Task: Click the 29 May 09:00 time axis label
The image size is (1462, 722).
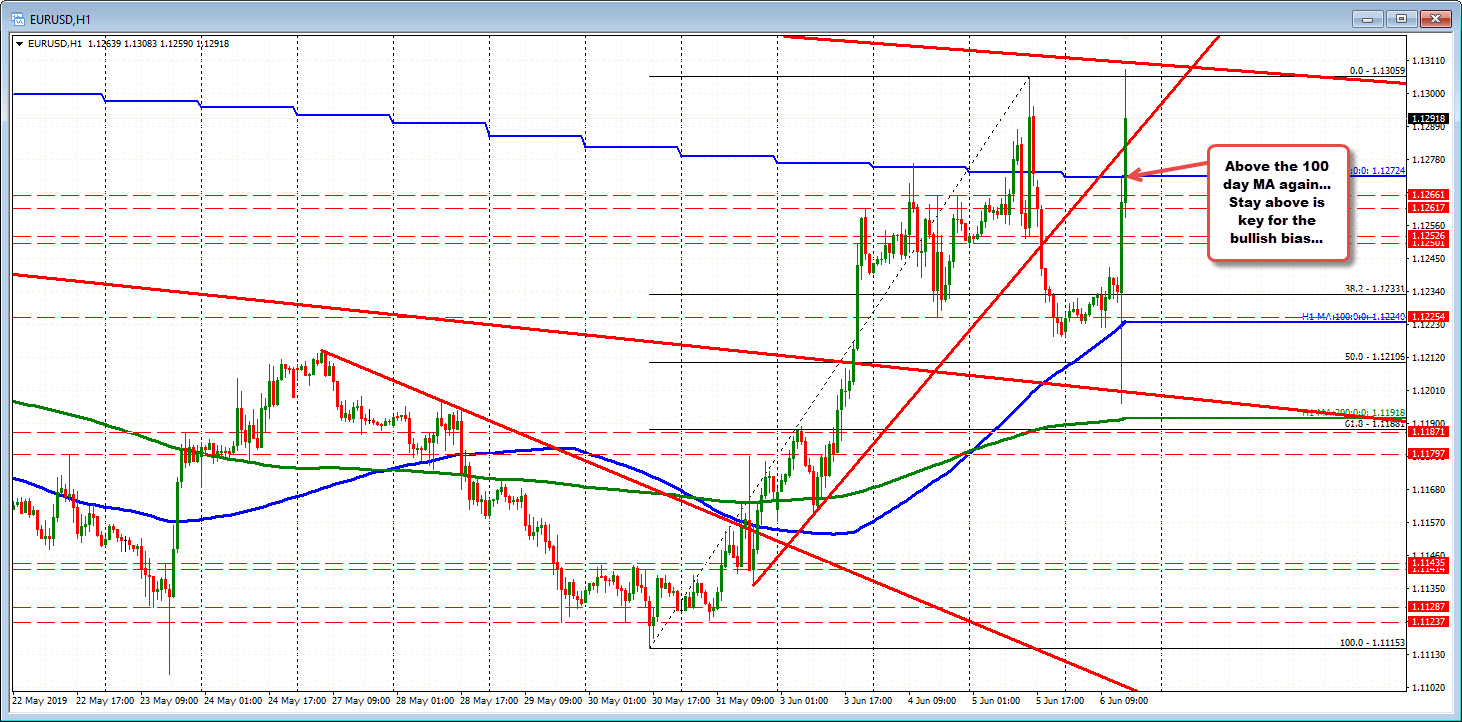Action: click(x=554, y=700)
